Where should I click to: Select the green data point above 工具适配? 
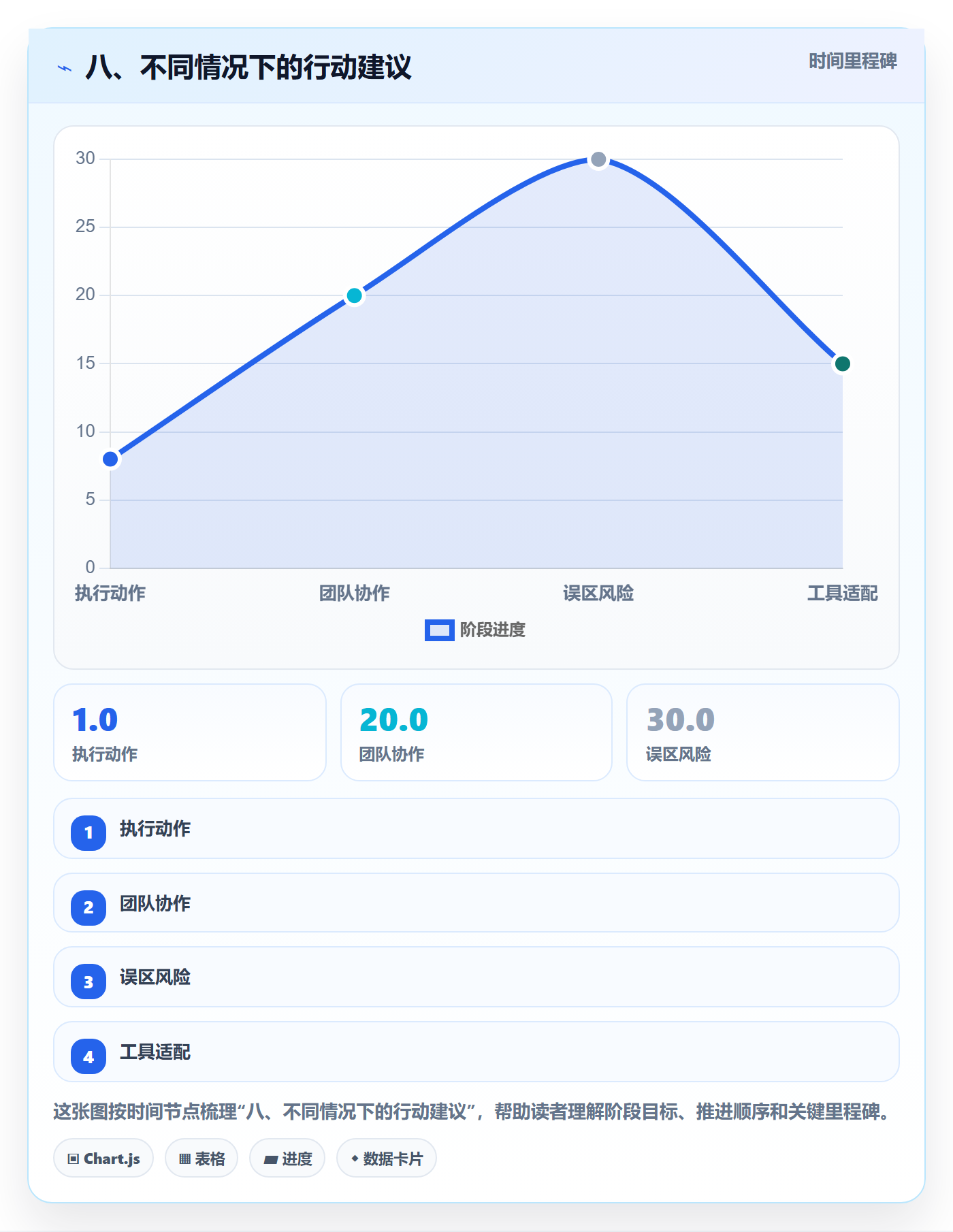pos(843,363)
